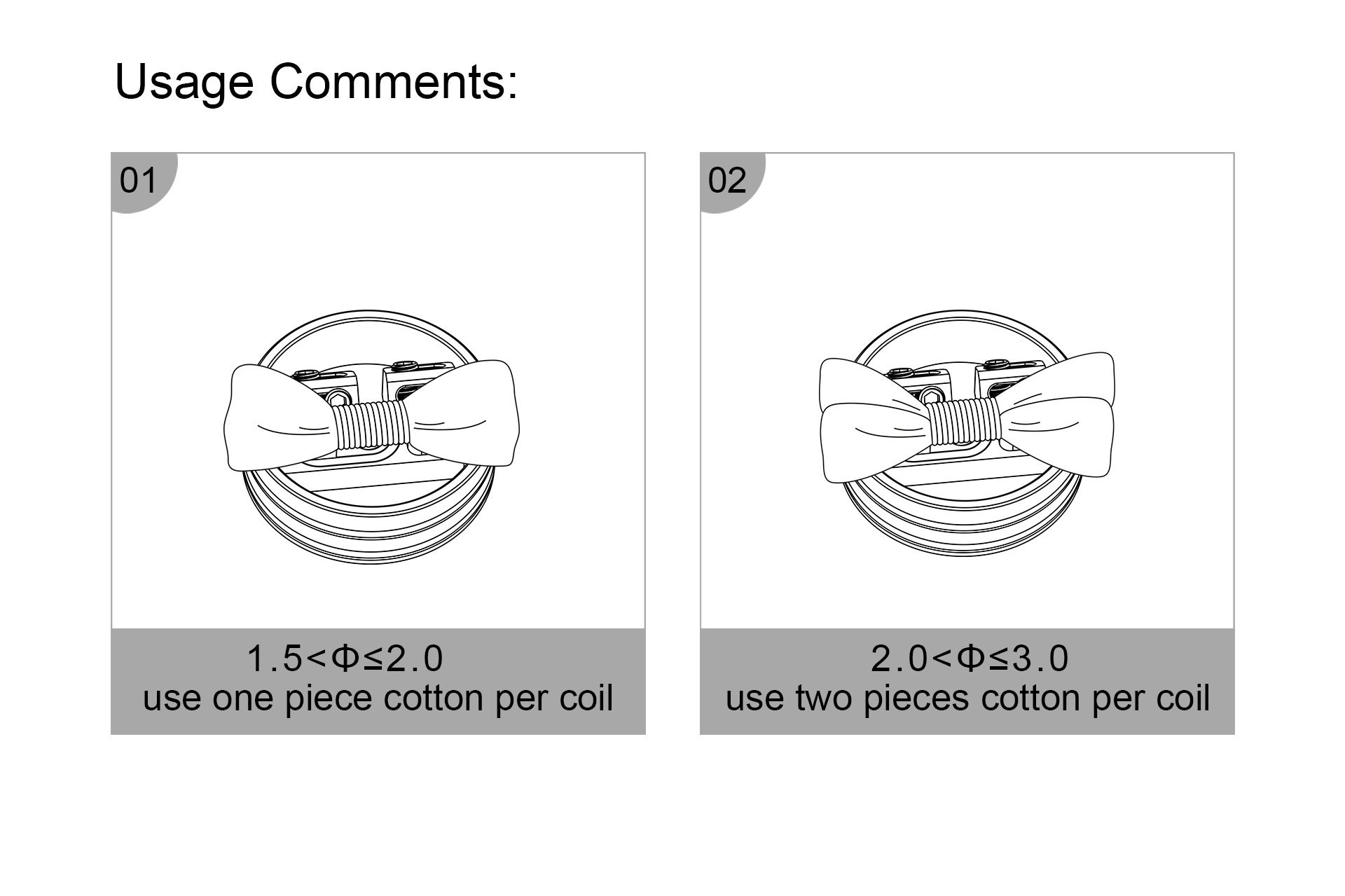Click the wire coil in diagram 02
The image size is (1345, 896).
pyautogui.click(x=963, y=422)
